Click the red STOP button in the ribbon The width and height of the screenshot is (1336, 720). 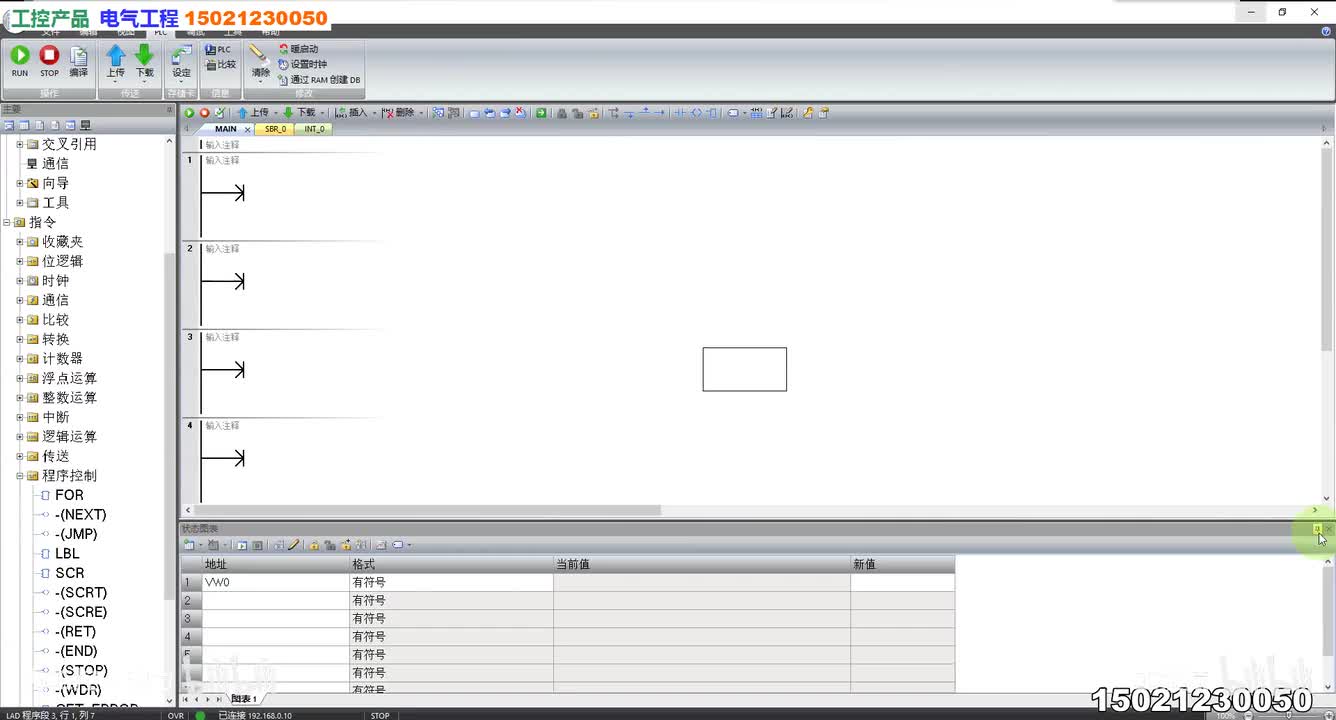coord(49,60)
